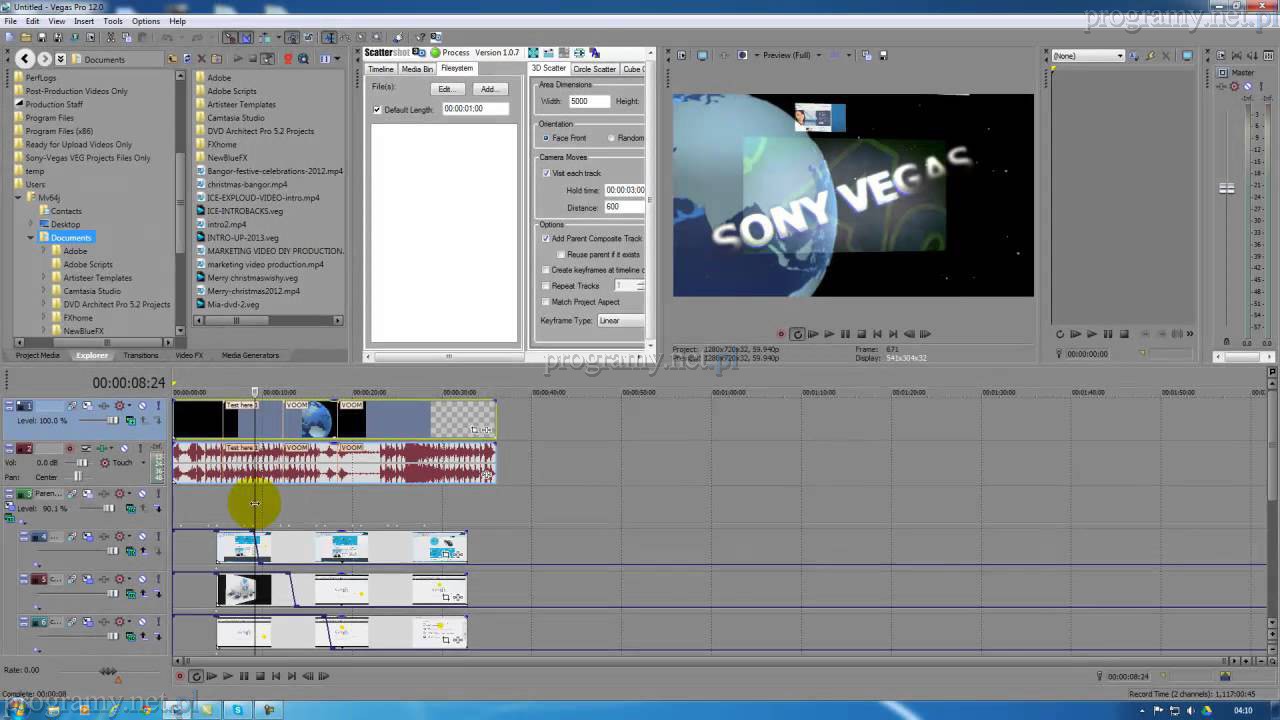Select the Face Front orientation radio button
Viewport: 1280px width, 720px height.
(546, 138)
